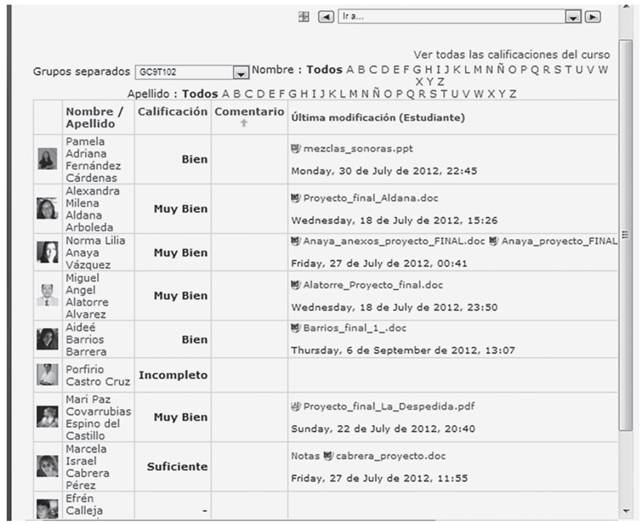Sort by Última modificación (Estudiante) header
The width and height of the screenshot is (642, 523).
377,118
